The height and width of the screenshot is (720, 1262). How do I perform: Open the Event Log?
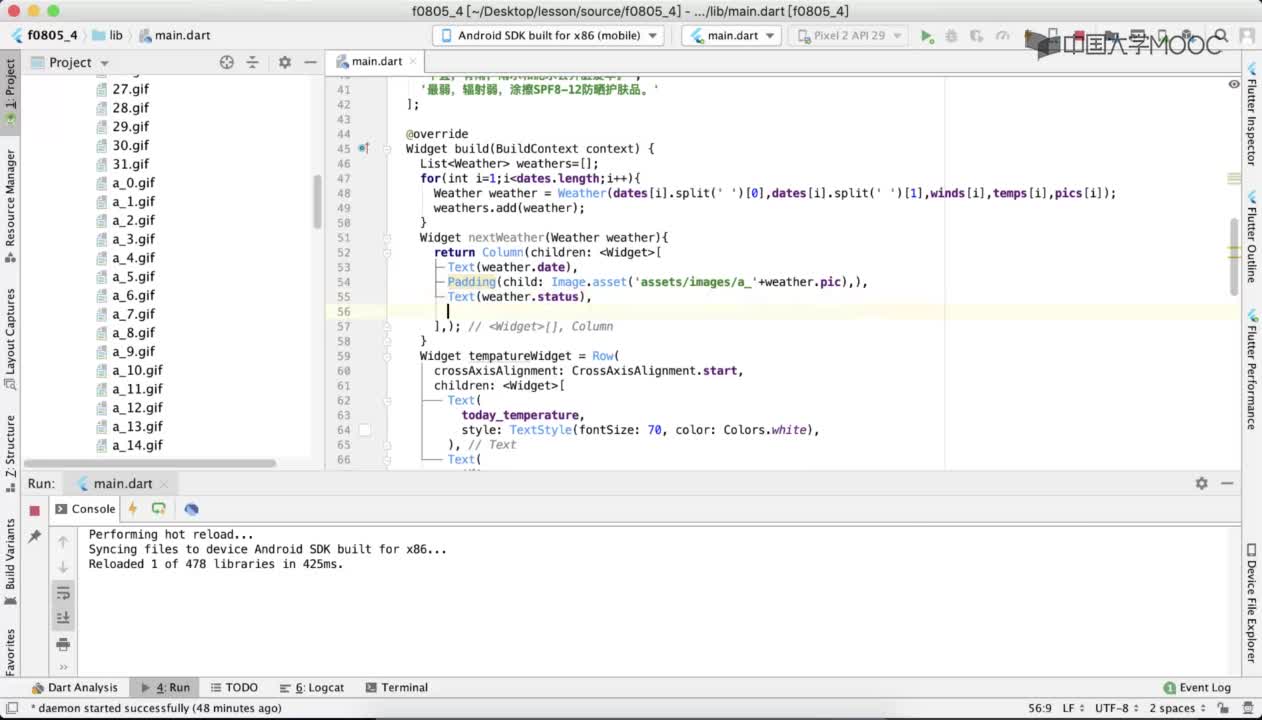tap(1197, 687)
